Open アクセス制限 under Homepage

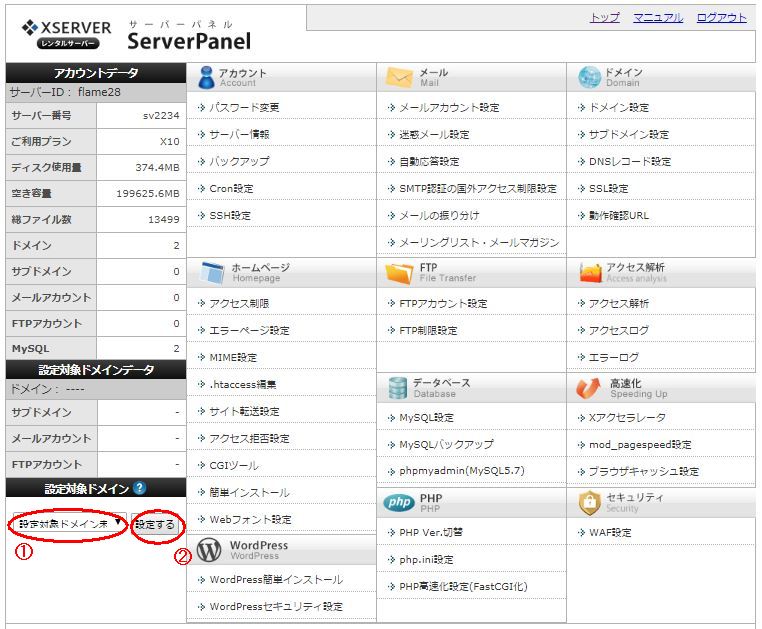239,303
